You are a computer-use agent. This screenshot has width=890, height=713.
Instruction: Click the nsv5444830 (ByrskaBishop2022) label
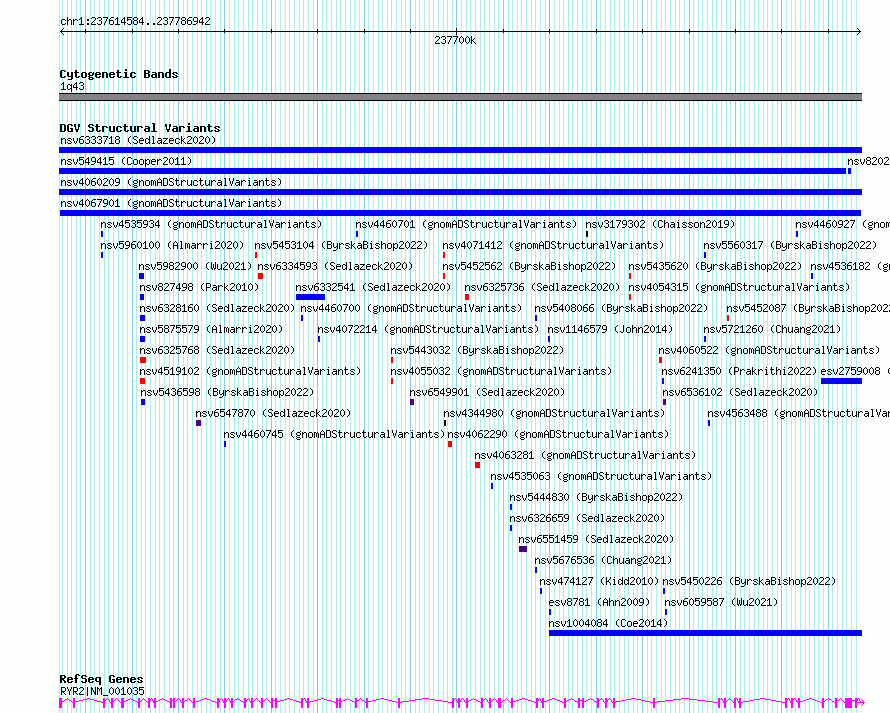(x=596, y=497)
